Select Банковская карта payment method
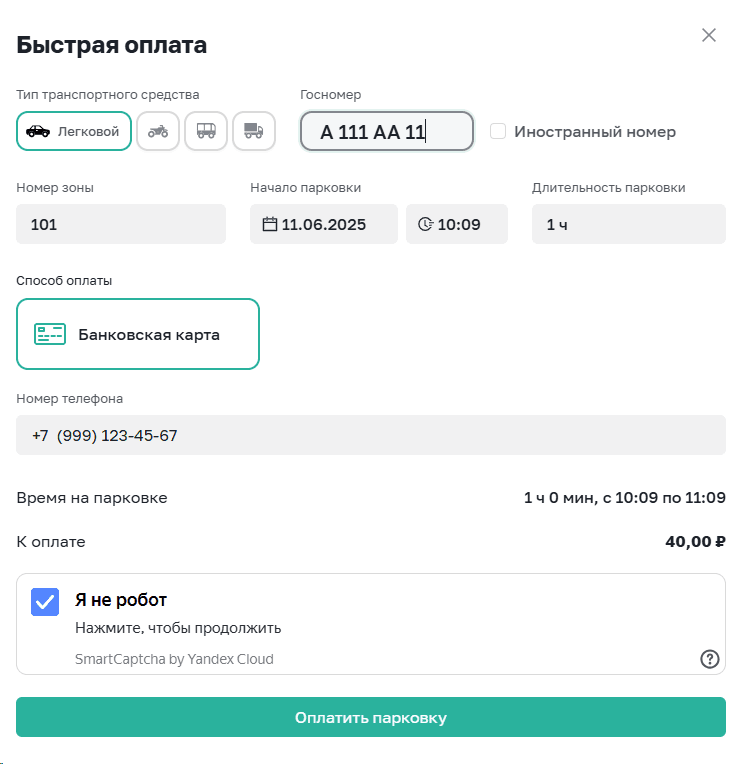The image size is (740, 764). [x=138, y=334]
